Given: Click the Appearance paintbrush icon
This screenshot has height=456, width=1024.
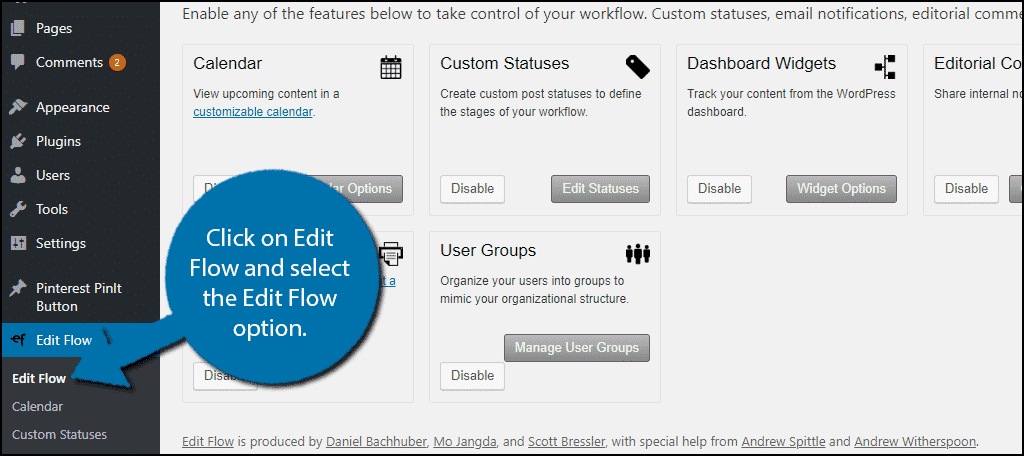Looking at the screenshot, I should [x=18, y=107].
